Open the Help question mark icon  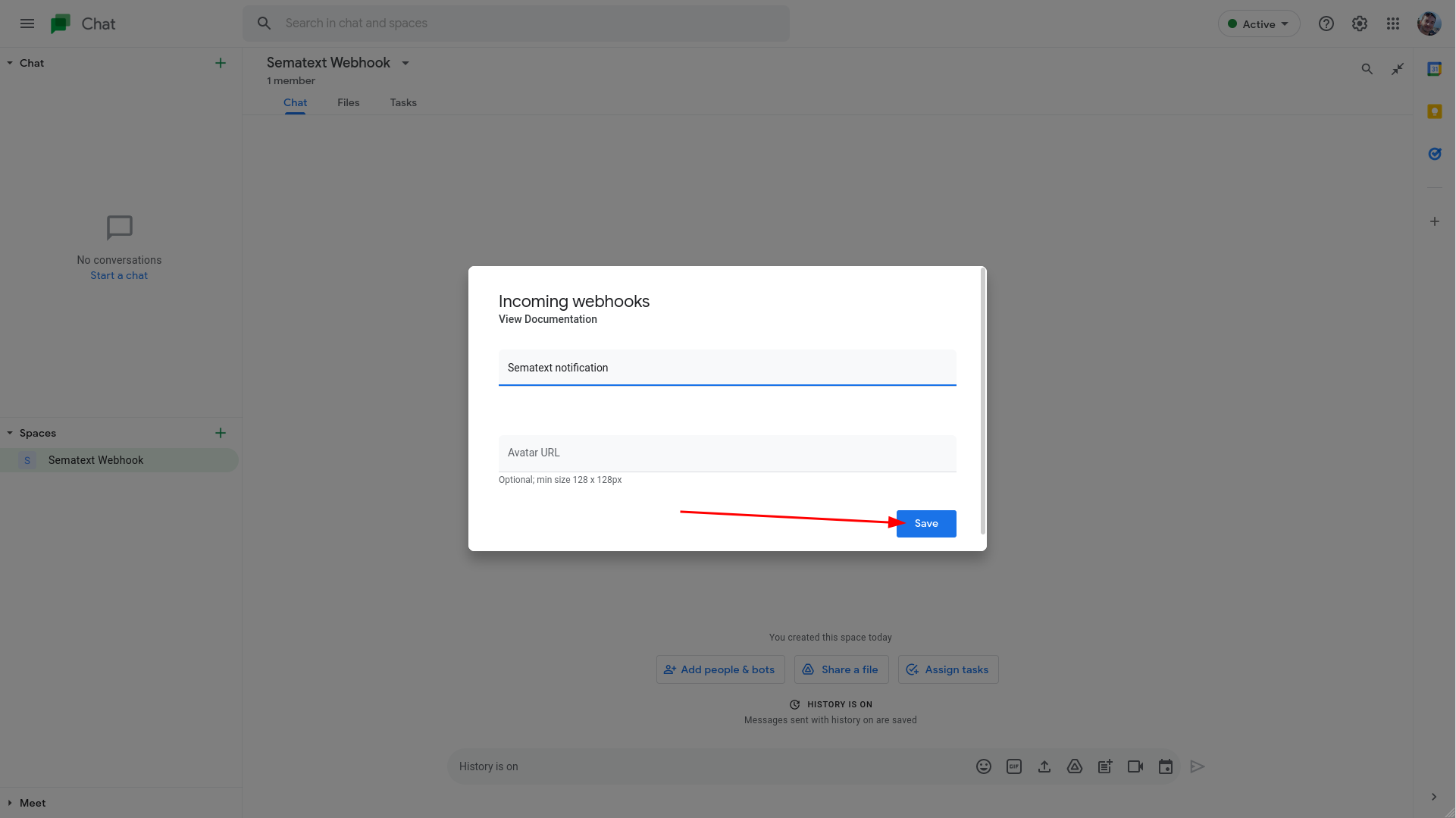pos(1326,24)
